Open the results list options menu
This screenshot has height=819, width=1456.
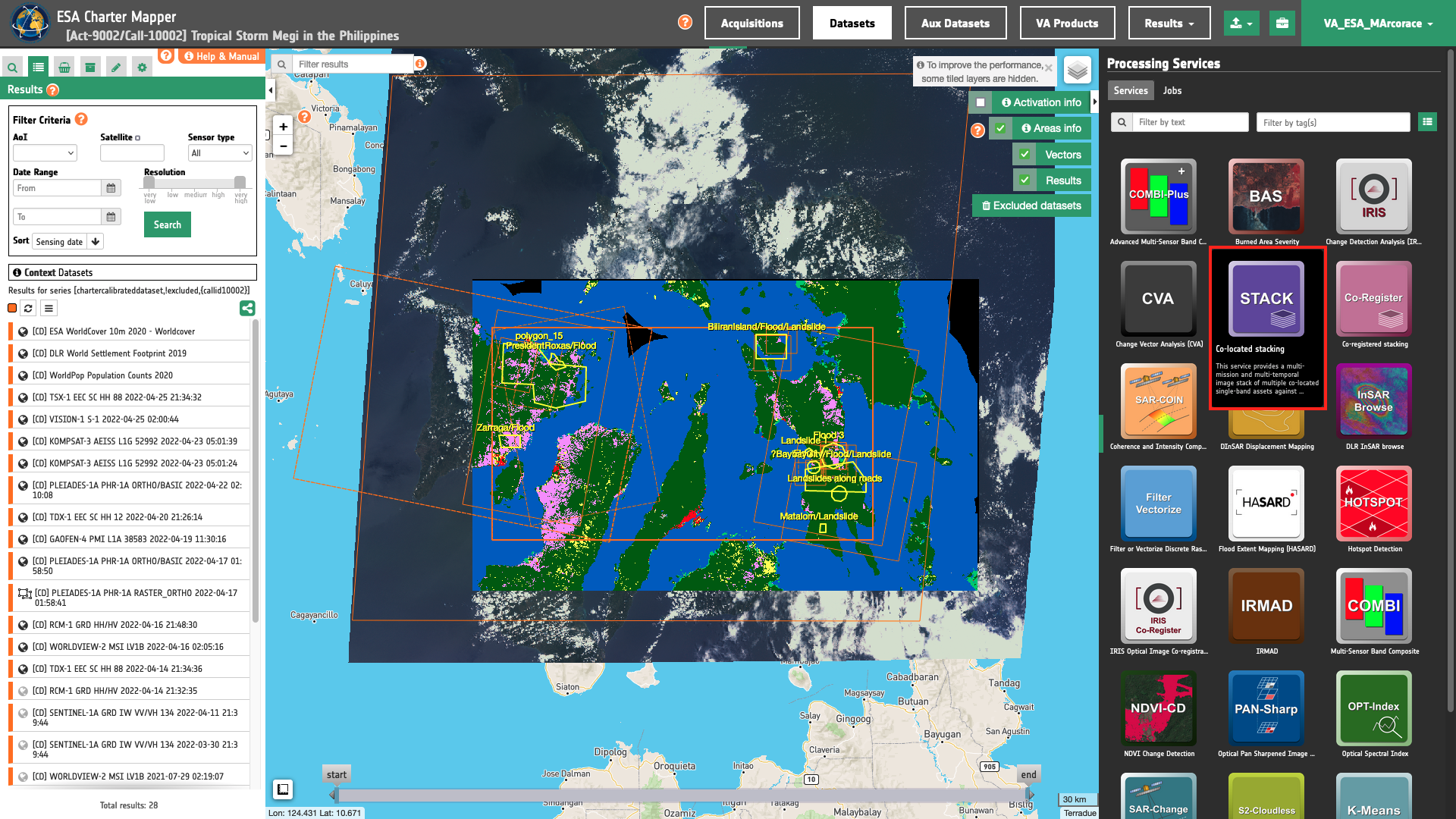pyautogui.click(x=49, y=308)
